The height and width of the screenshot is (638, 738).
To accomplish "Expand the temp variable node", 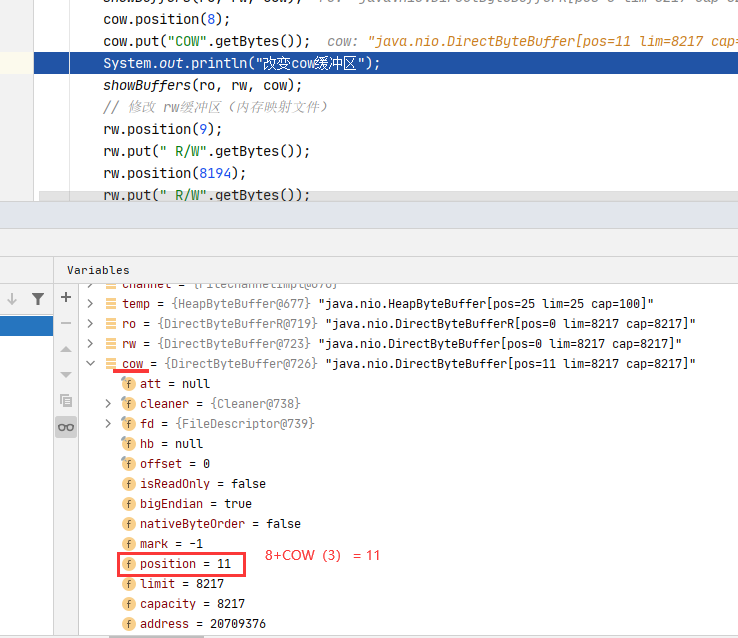I will point(90,304).
